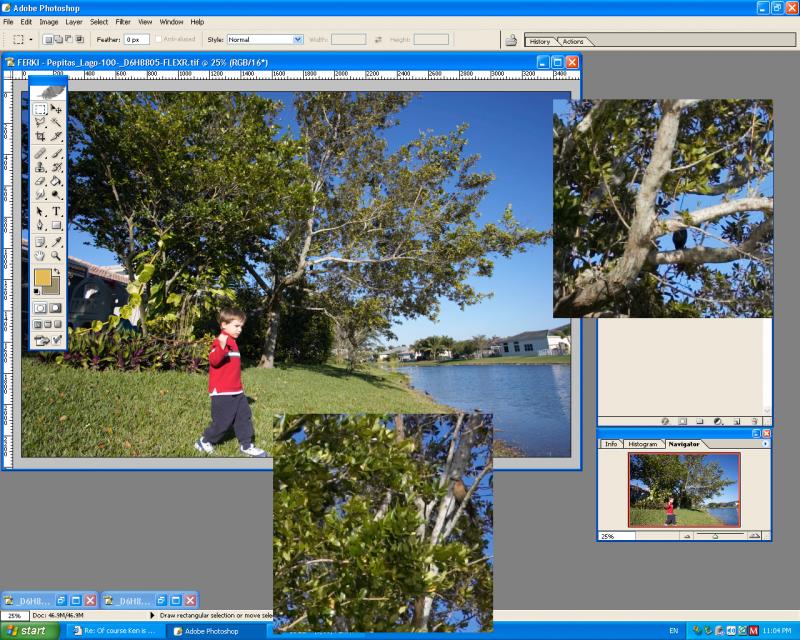Click the Navigator zoom slider handle
This screenshot has width=800, height=640.
(715, 536)
